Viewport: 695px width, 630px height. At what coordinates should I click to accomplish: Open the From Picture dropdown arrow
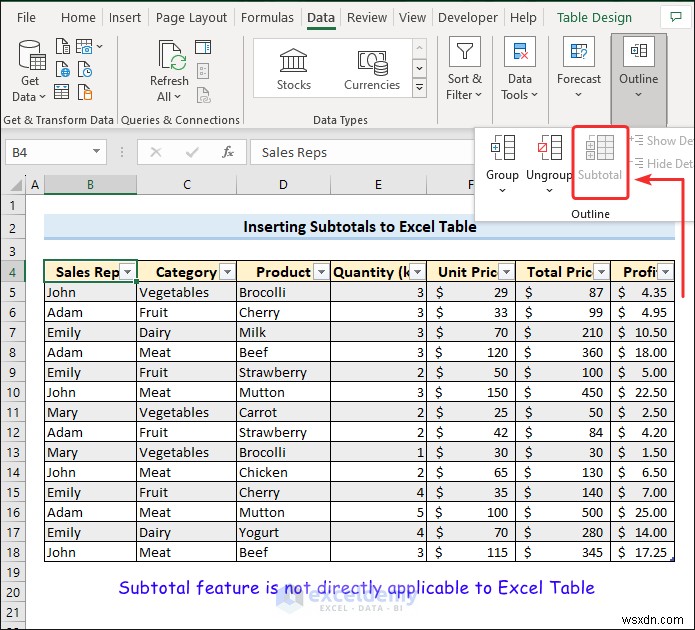pos(100,46)
